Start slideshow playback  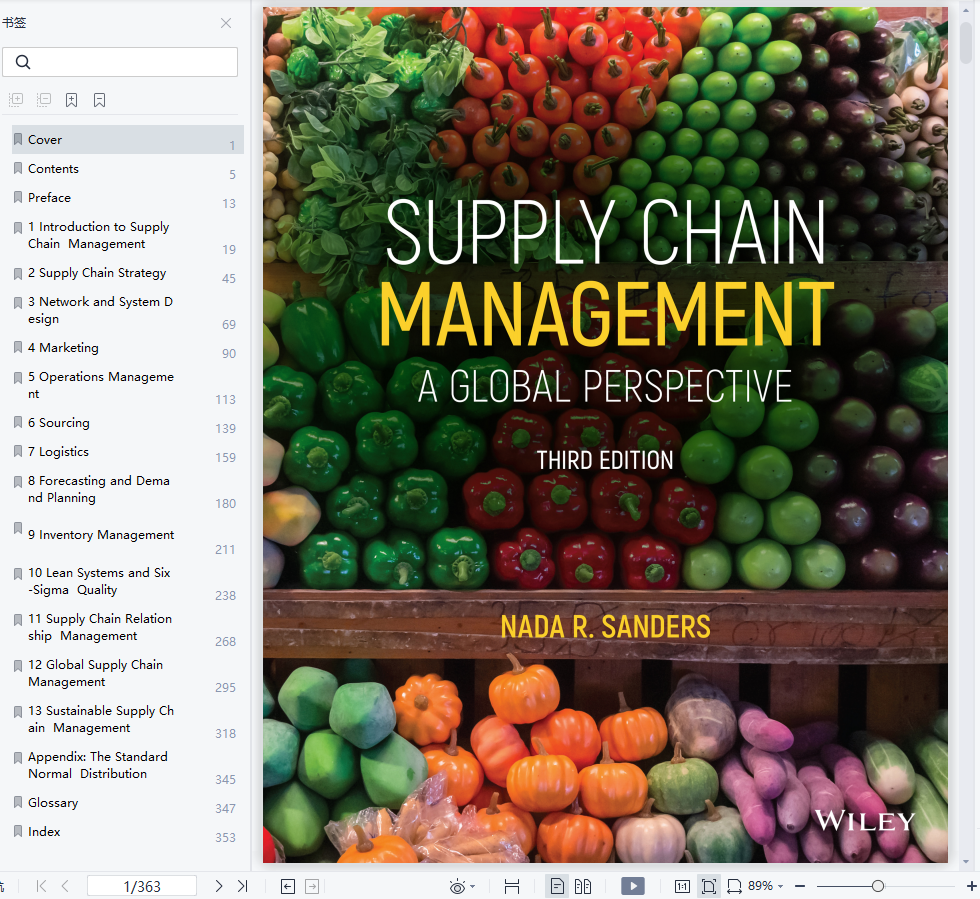pyautogui.click(x=632, y=886)
